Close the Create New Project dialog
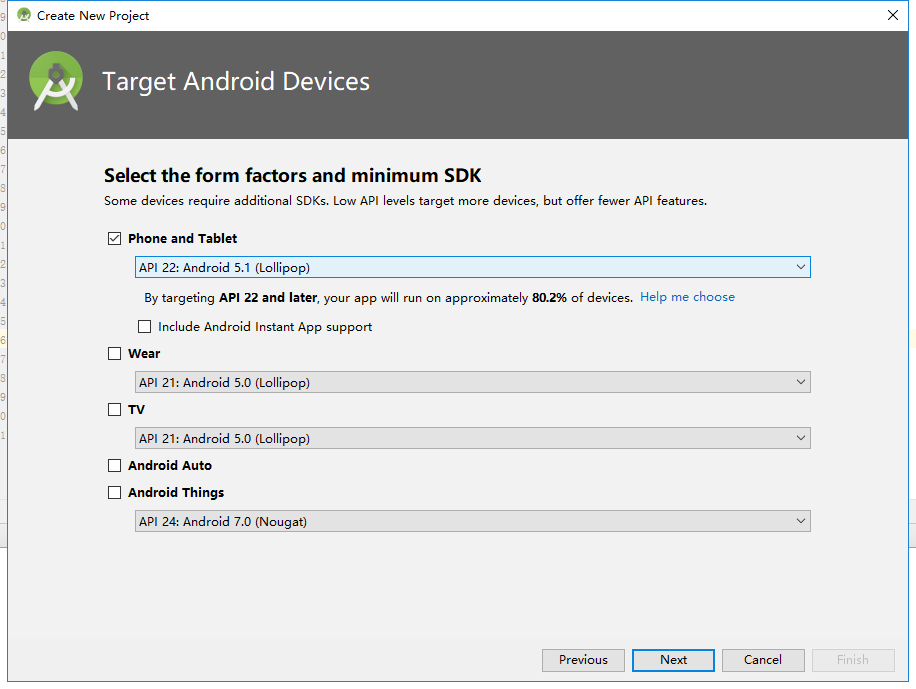The width and height of the screenshot is (916, 689). point(893,15)
